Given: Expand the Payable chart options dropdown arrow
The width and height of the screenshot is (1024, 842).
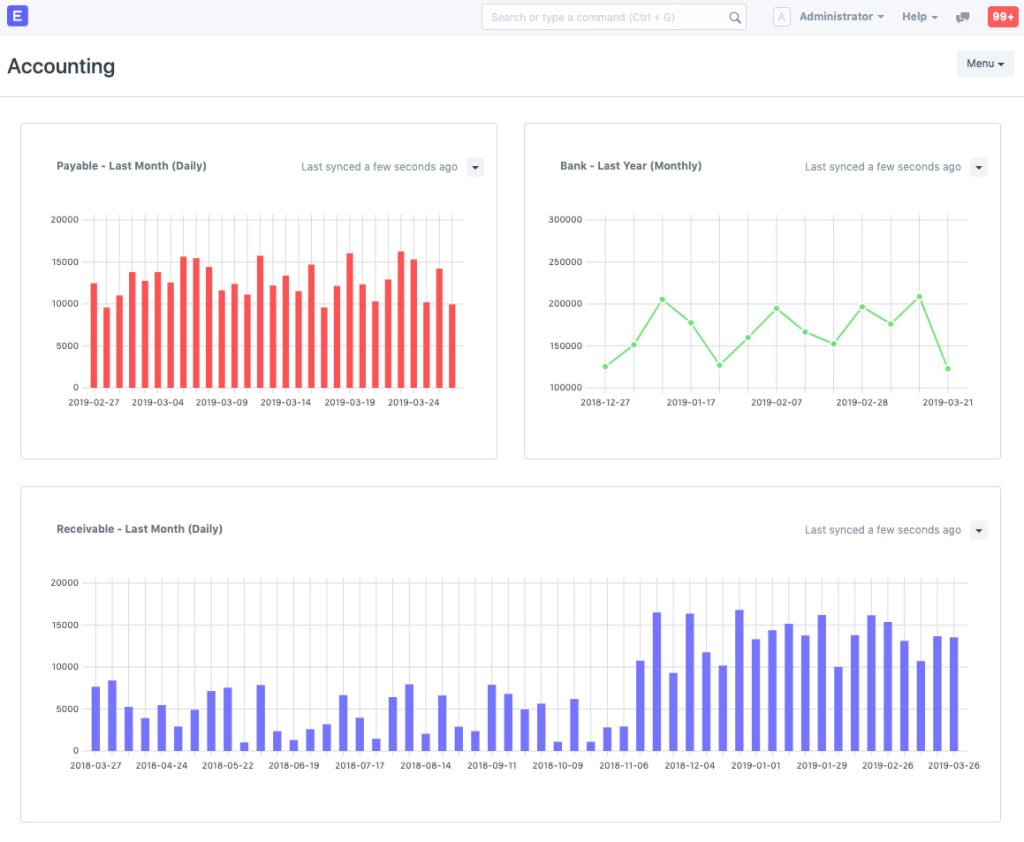Looking at the screenshot, I should click(475, 167).
